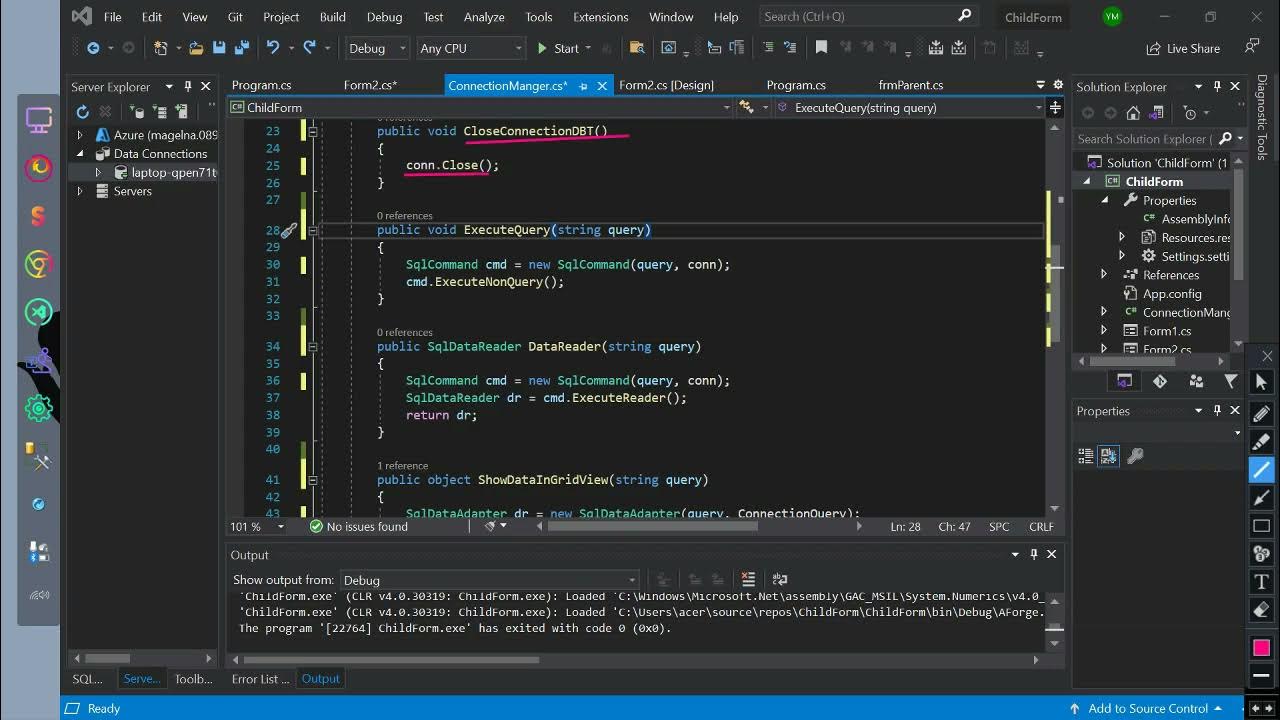Image resolution: width=1280 pixels, height=720 pixels.
Task: Collapse ExecuteQuery method at line 28
Action: click(x=313, y=230)
